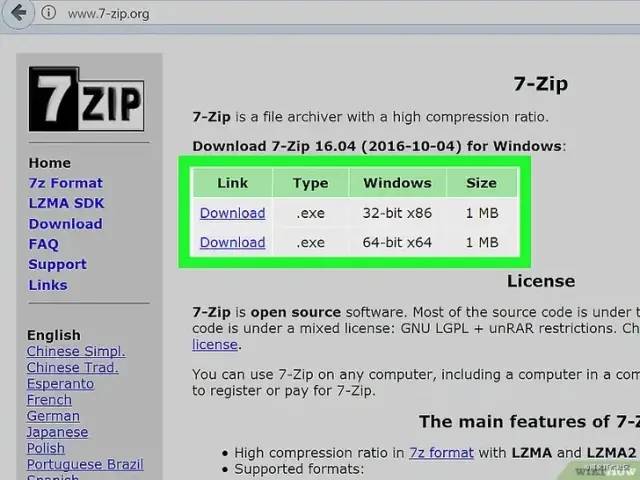Click '7-Zip is a file archiver' sentence

[x=370, y=117]
